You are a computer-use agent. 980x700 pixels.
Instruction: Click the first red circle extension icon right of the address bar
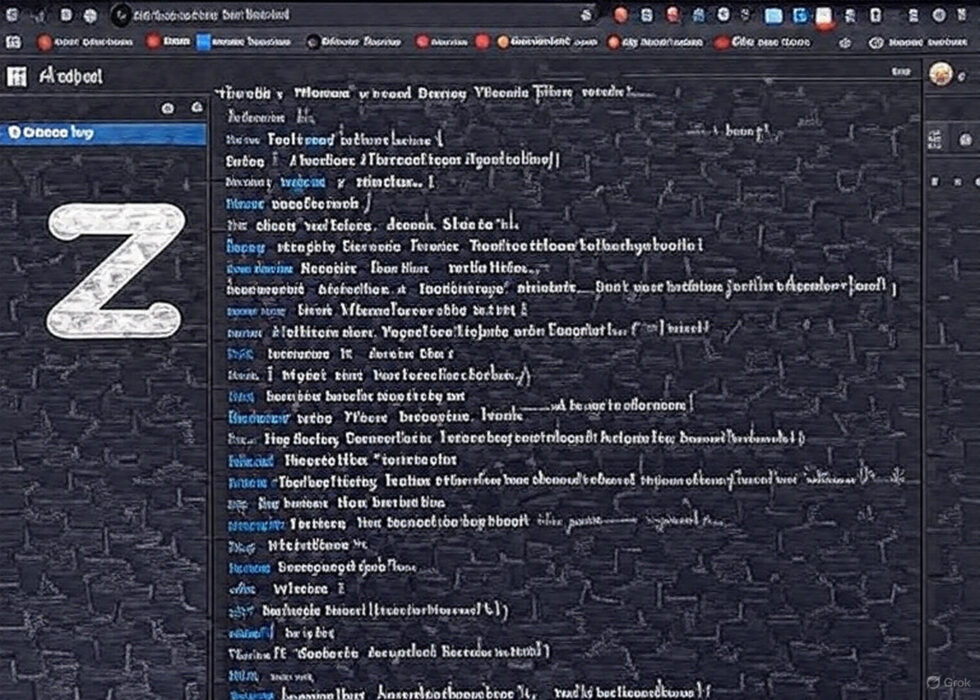(x=620, y=15)
